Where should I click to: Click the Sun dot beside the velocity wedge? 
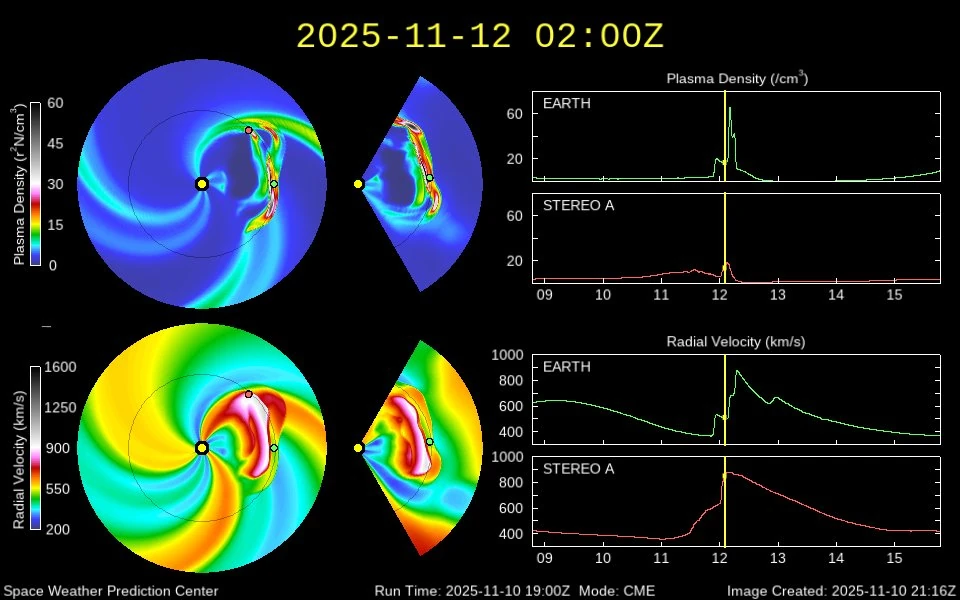click(358, 448)
